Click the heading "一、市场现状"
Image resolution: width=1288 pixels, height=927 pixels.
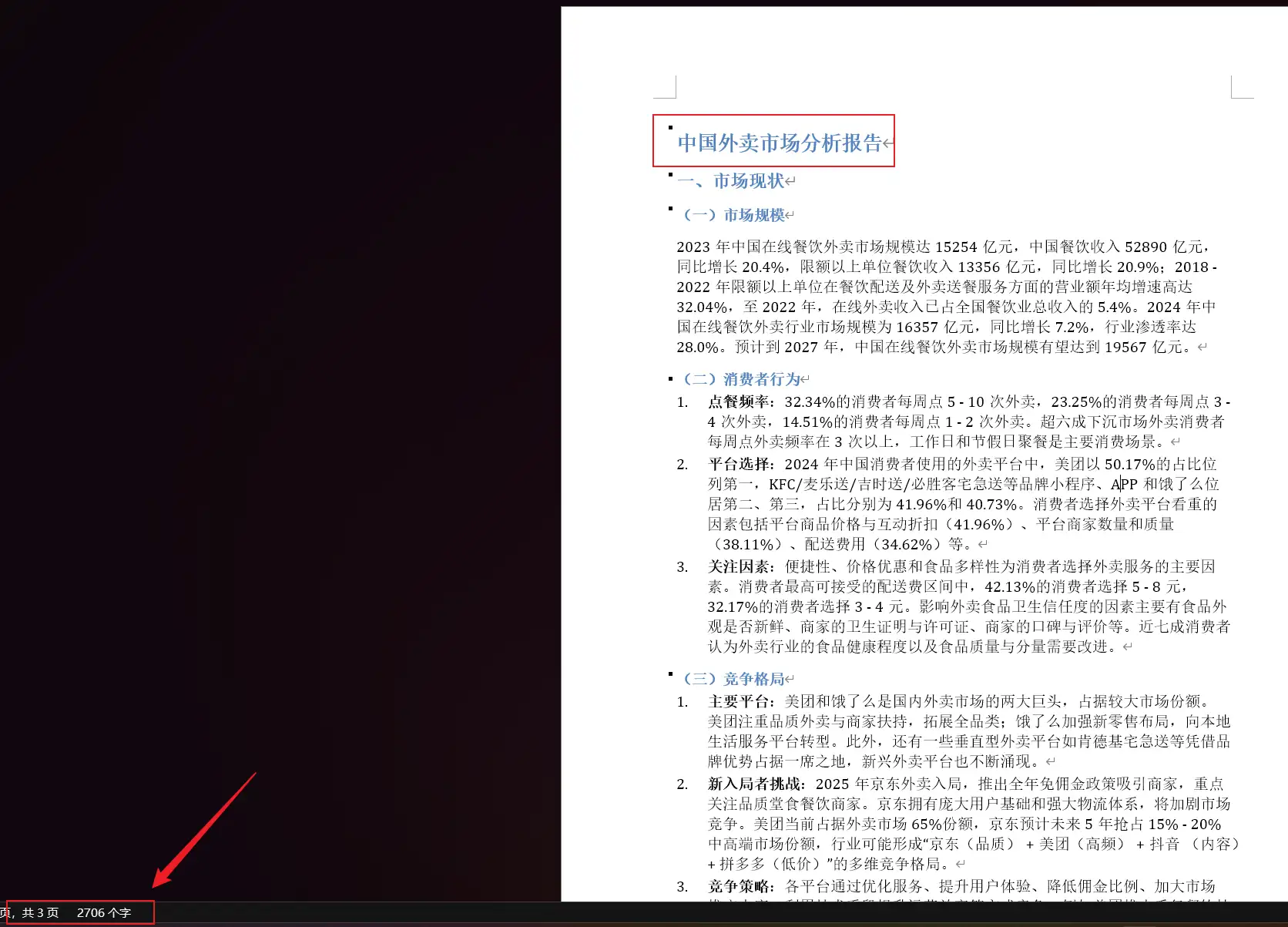[731, 181]
